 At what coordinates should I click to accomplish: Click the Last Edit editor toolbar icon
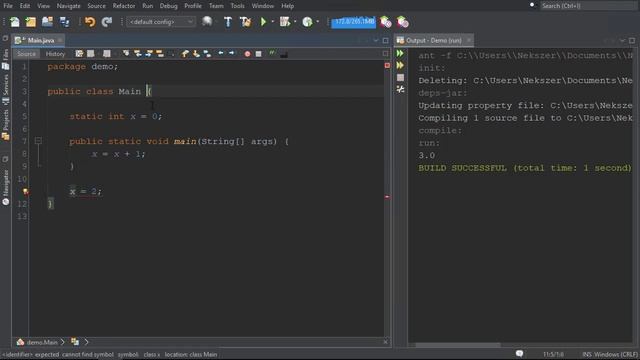point(79,54)
